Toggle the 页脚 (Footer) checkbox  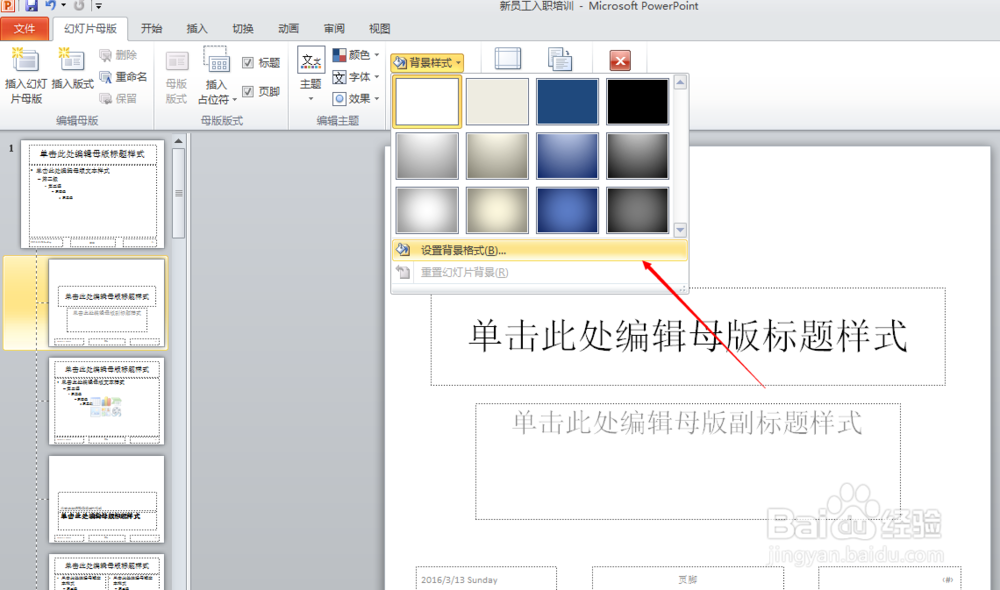pyautogui.click(x=248, y=92)
